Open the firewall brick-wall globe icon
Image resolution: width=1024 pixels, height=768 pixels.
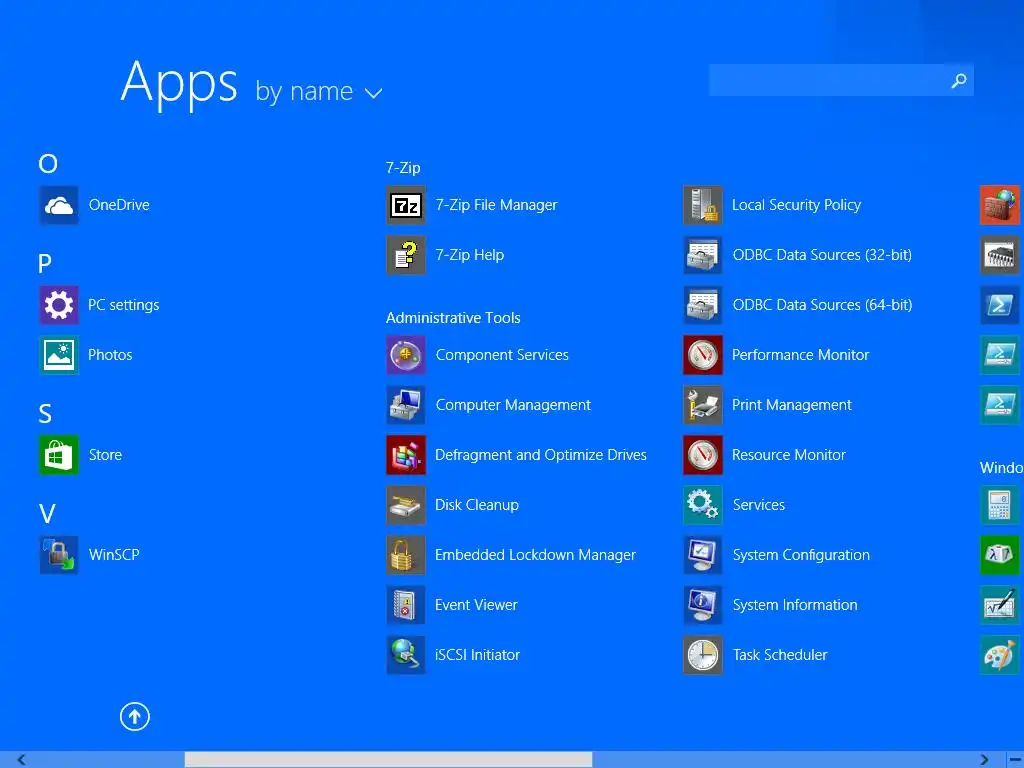tap(1000, 205)
